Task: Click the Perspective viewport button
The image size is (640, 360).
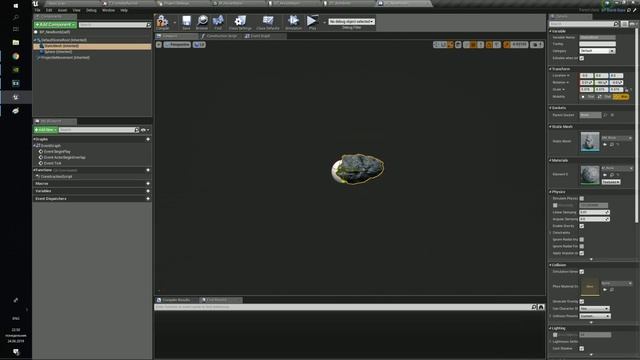Action: [x=177, y=44]
